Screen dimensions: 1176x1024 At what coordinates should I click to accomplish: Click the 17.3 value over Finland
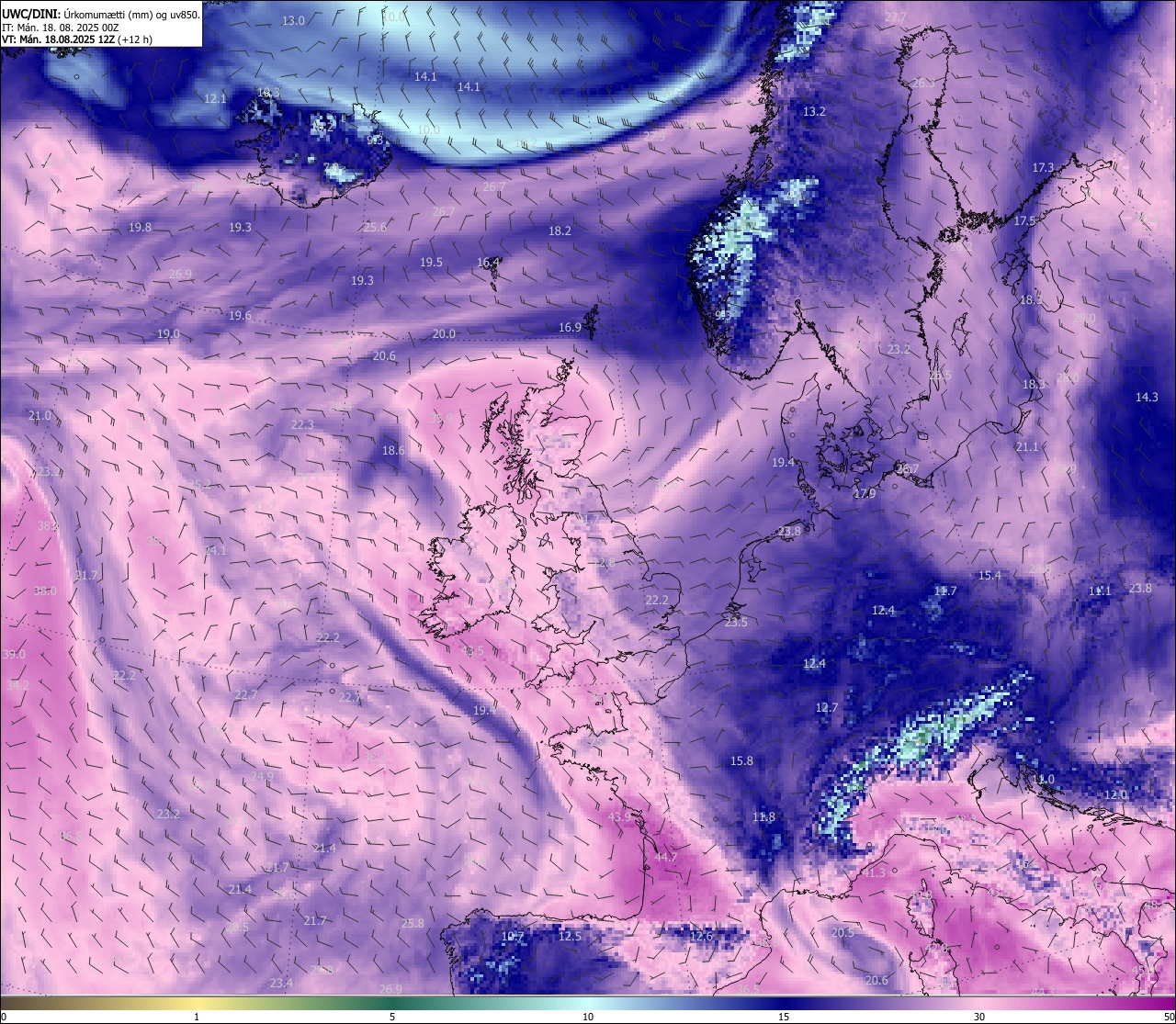coord(1043,168)
